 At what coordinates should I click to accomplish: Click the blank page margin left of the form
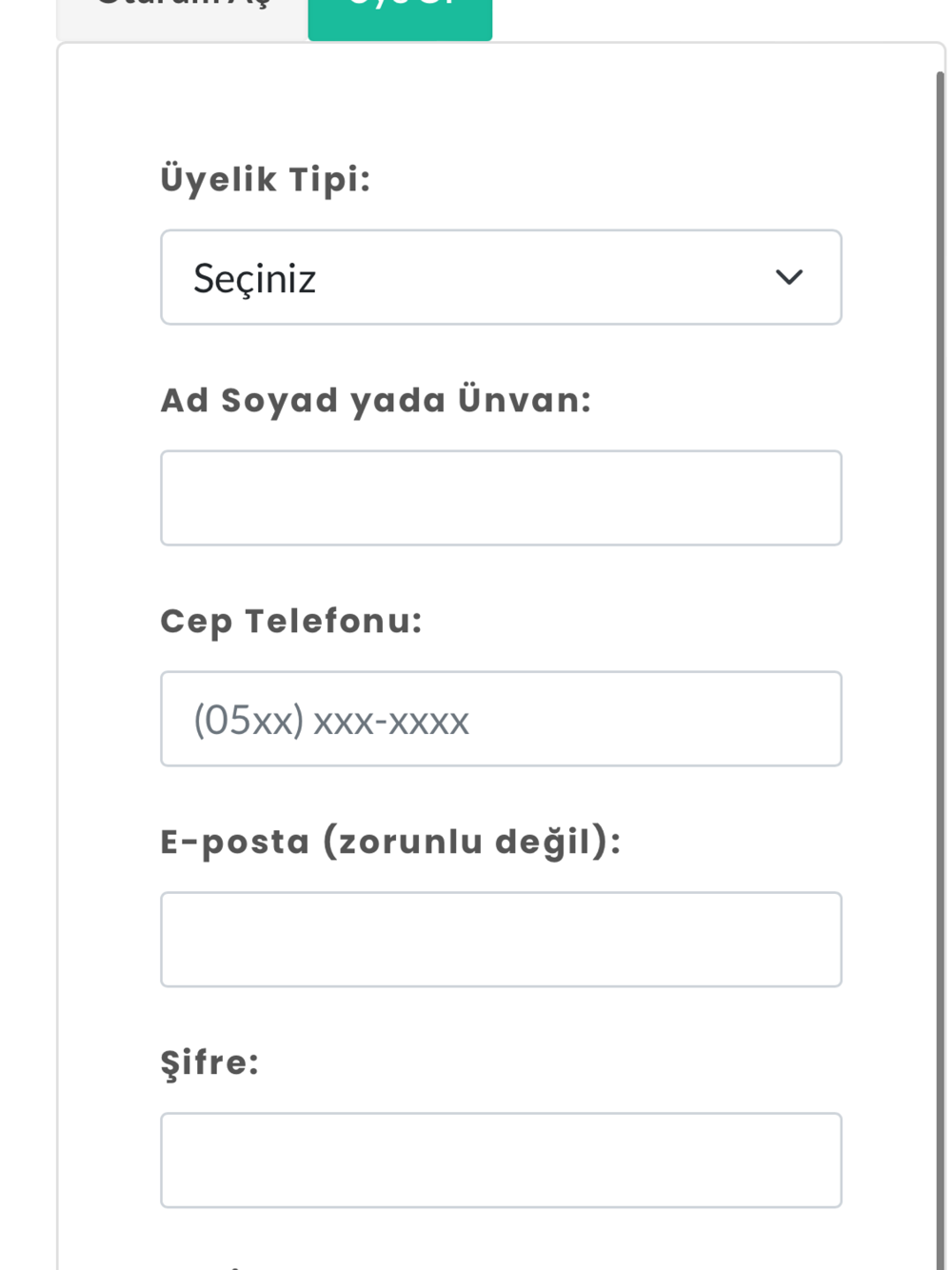[x=27, y=571]
